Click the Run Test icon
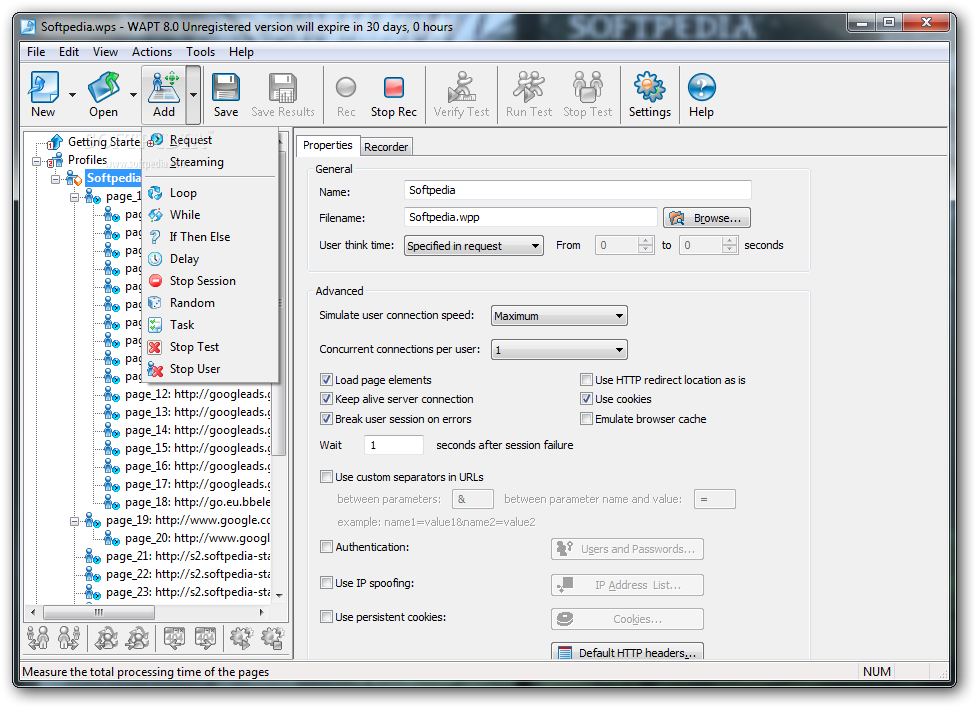The height and width of the screenshot is (708, 977). (528, 95)
